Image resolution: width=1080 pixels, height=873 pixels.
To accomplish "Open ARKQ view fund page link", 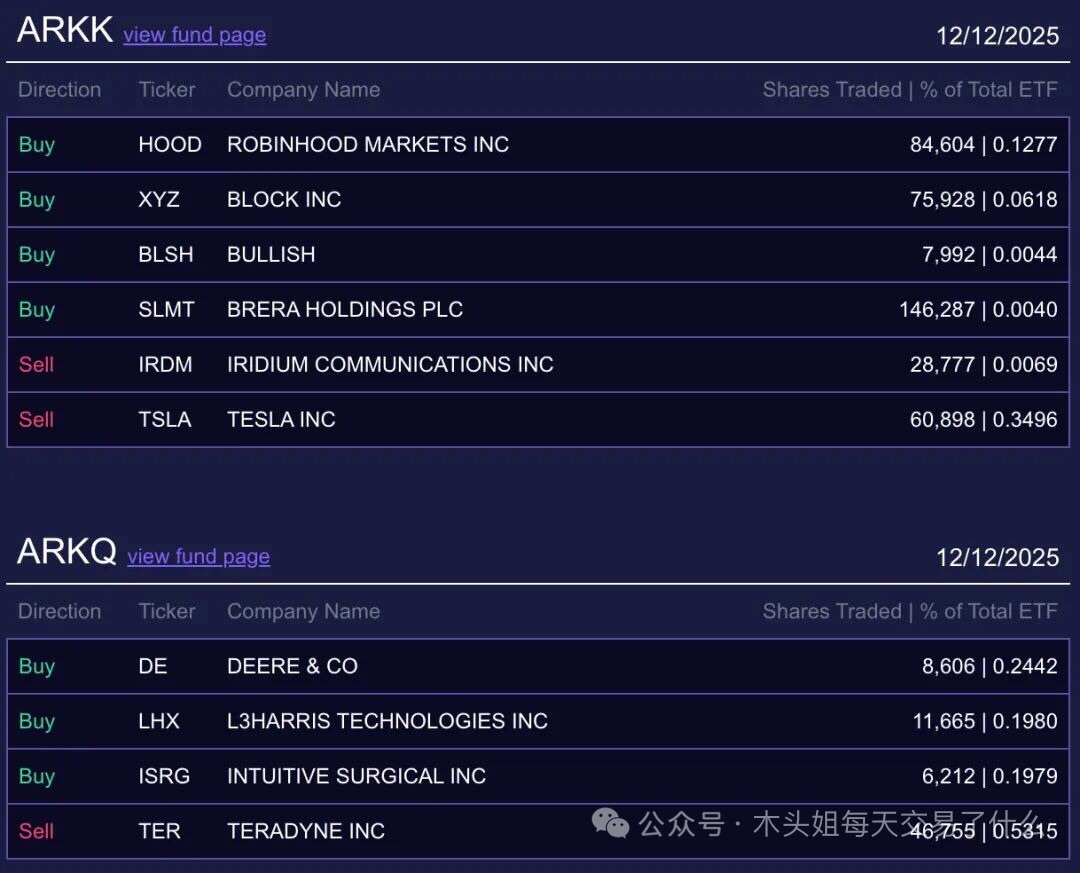I will tap(198, 556).
